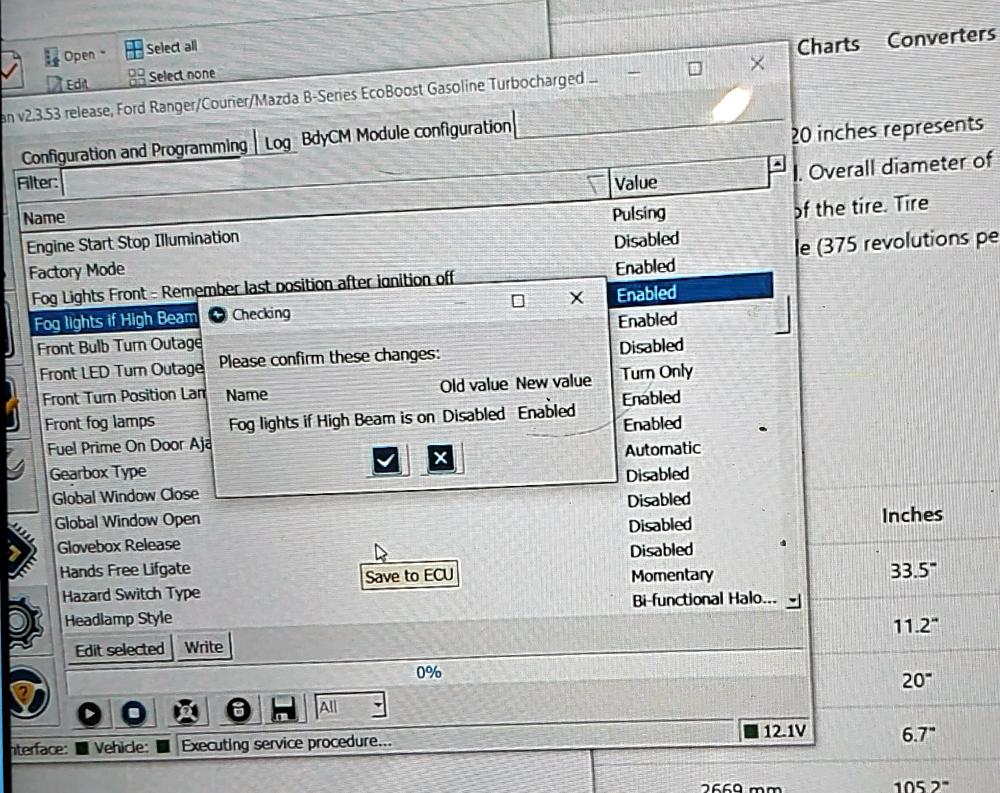Cancel changes with the X button
This screenshot has width=1000, height=793.
click(441, 459)
